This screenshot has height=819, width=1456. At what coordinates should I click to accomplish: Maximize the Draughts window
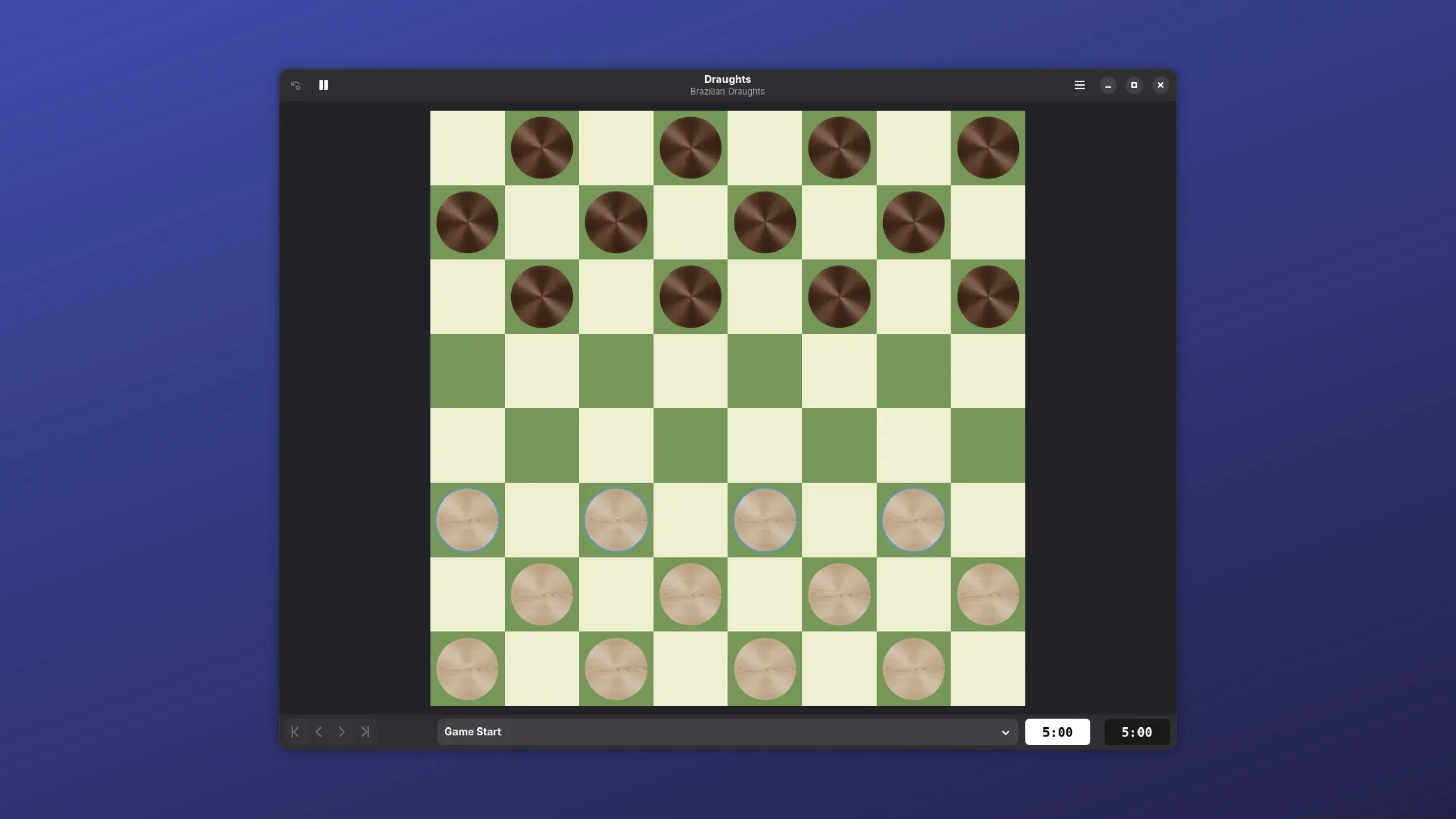[x=1134, y=85]
